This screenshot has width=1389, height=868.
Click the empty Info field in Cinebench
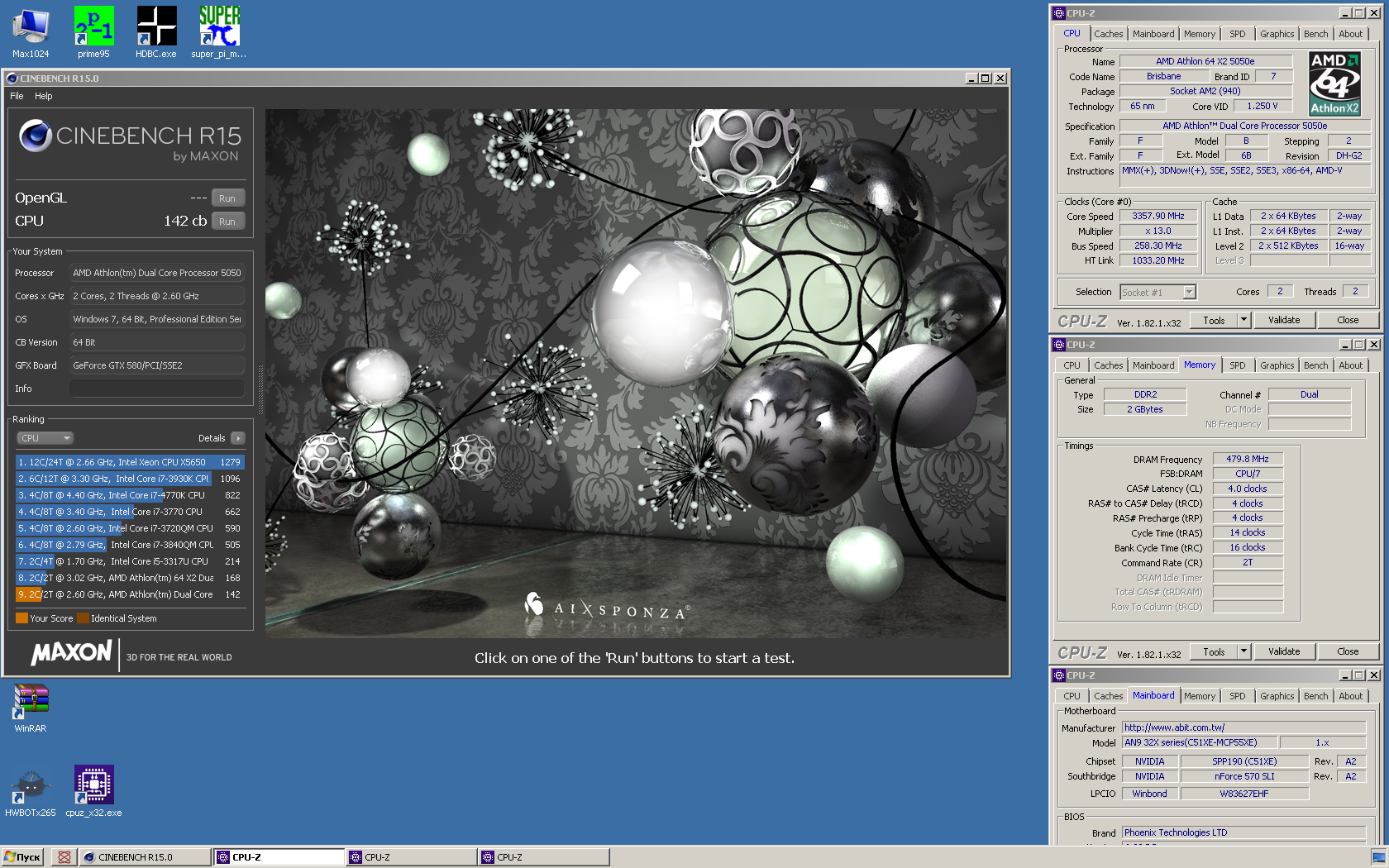pos(157,389)
